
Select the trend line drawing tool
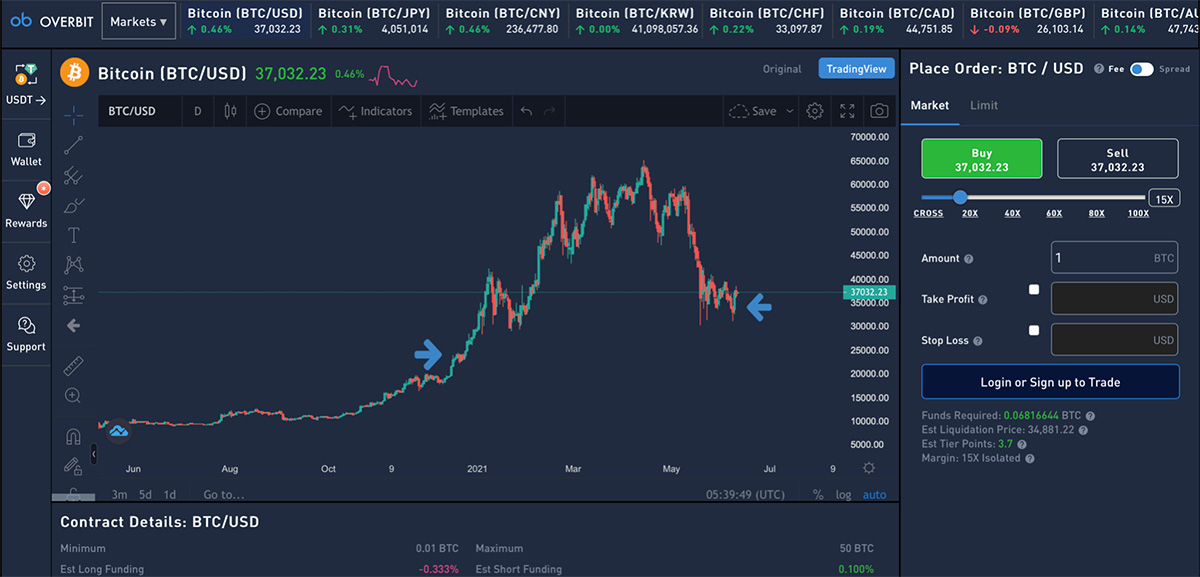pyautogui.click(x=74, y=146)
